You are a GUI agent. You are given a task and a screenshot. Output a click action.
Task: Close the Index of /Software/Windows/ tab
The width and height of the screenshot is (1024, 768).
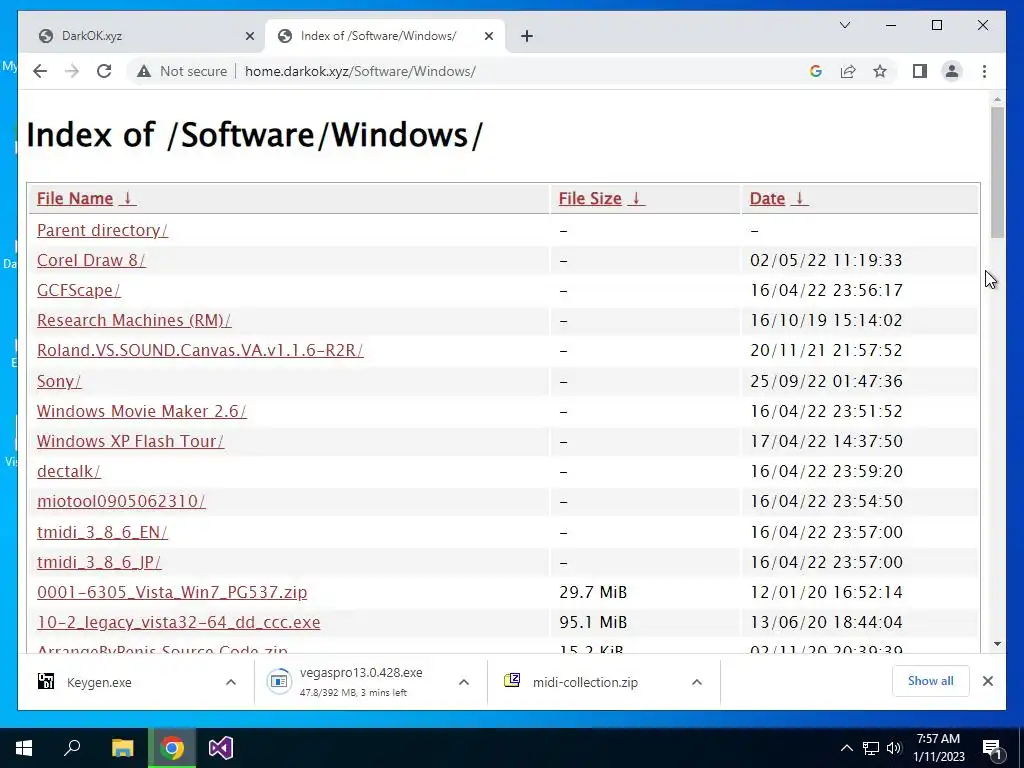tap(488, 36)
